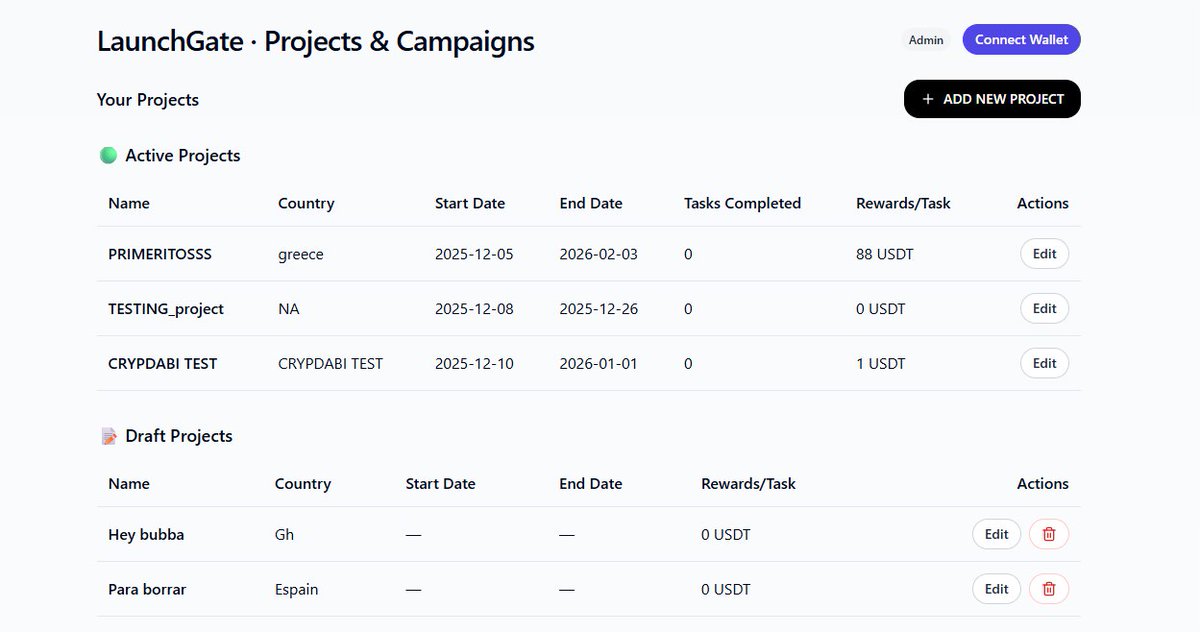Click the Tasks Completed column header
Viewport: 1200px width, 632px height.
(x=742, y=203)
